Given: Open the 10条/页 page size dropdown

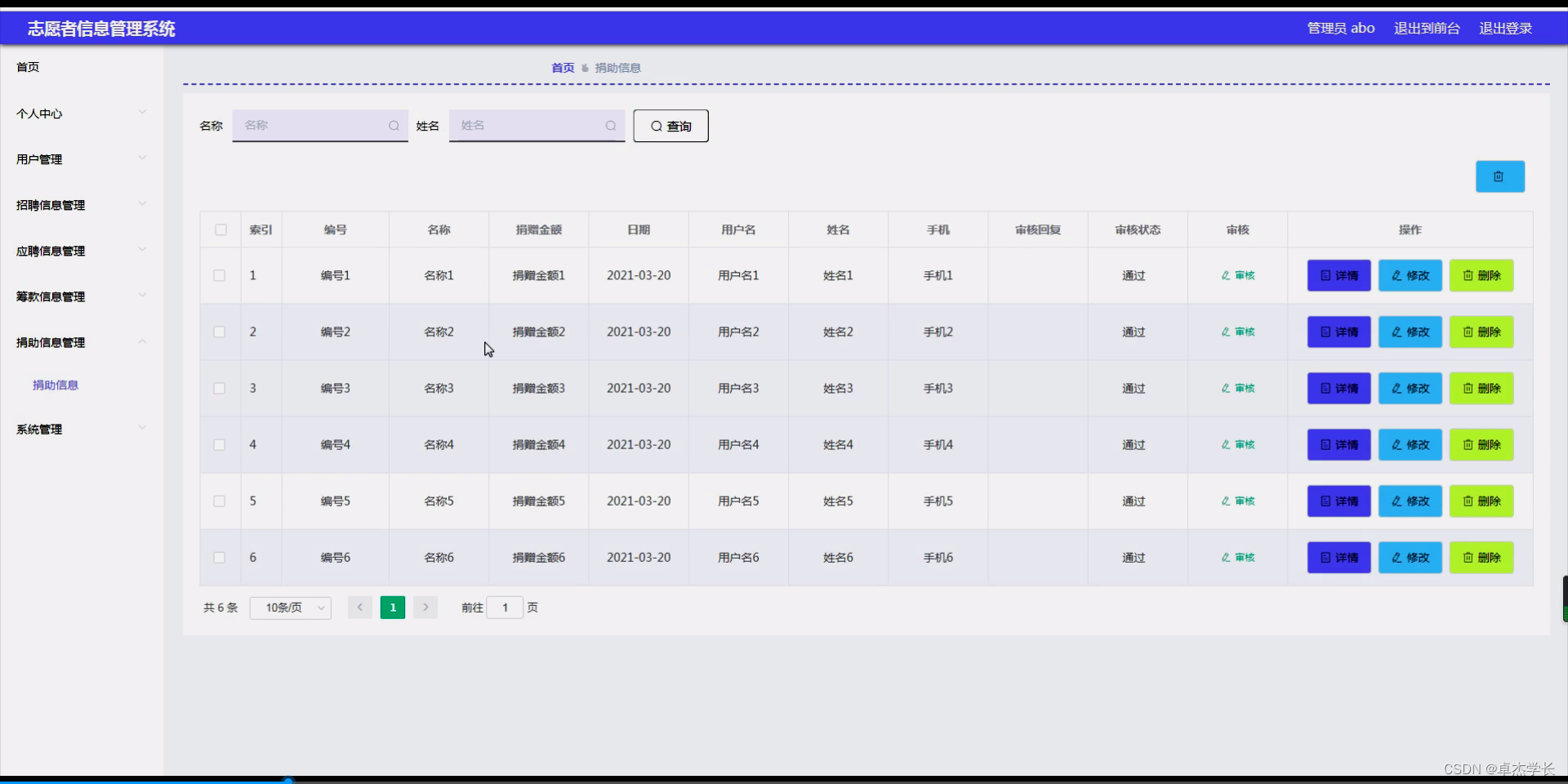Looking at the screenshot, I should 290,608.
